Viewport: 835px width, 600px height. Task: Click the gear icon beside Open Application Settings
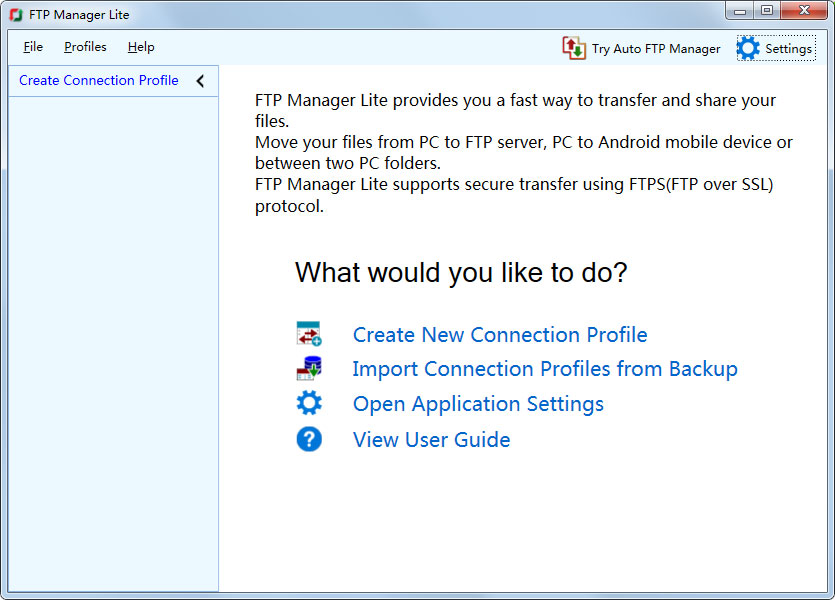pos(309,404)
